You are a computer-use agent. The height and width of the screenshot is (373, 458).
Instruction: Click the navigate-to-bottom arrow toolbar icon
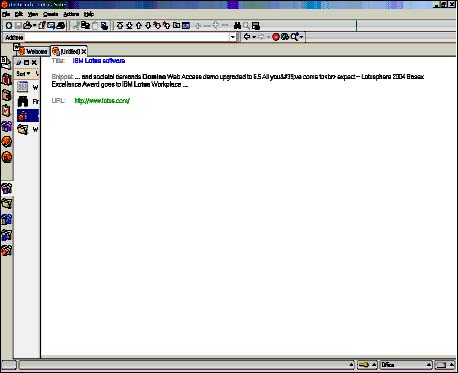pyautogui.click(x=129, y=25)
